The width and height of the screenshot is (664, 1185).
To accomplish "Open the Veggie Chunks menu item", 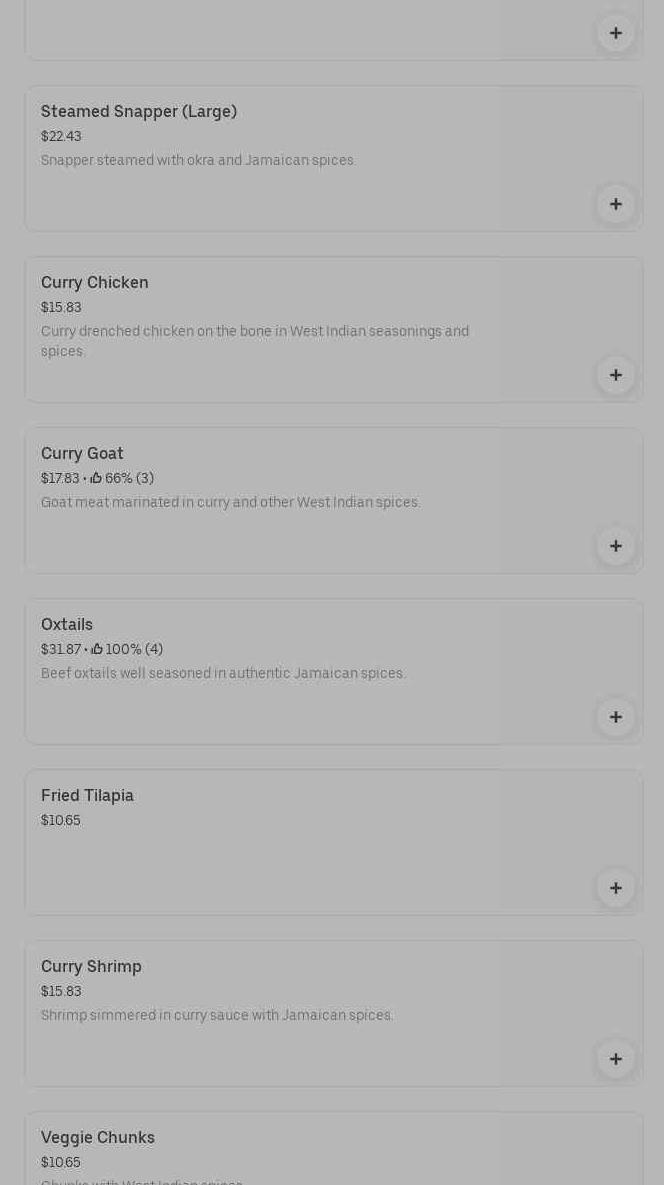I will (x=98, y=1138).
